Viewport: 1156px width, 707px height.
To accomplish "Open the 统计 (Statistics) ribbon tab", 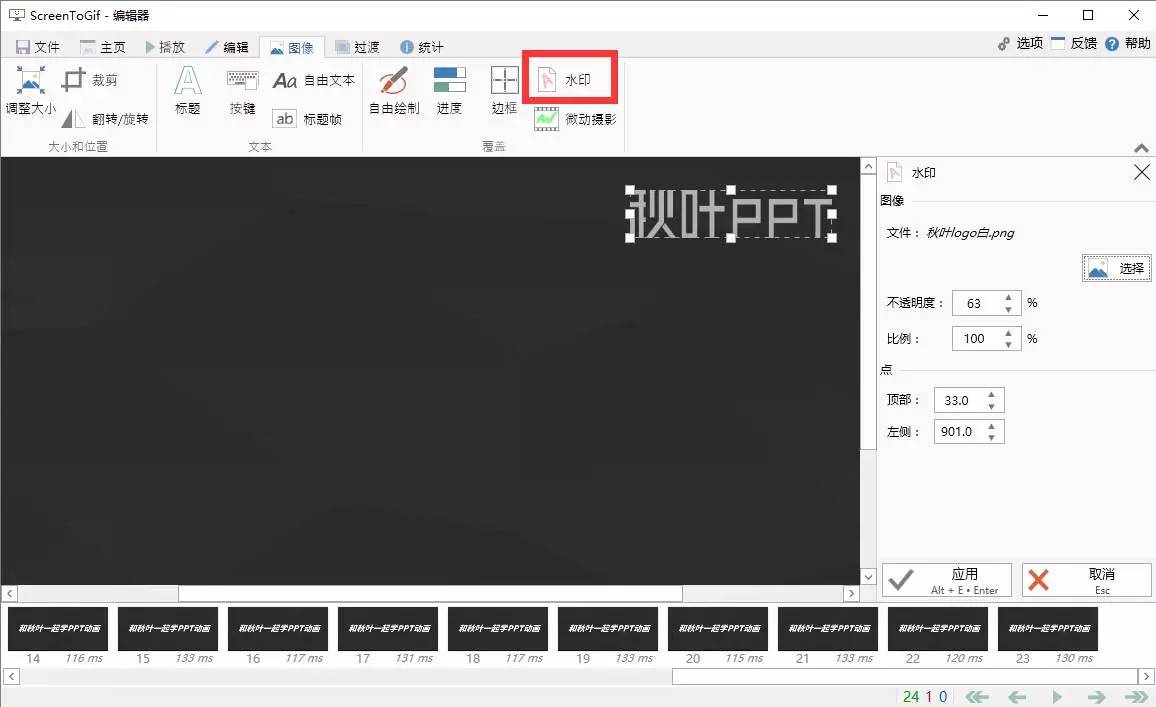I will pos(421,46).
